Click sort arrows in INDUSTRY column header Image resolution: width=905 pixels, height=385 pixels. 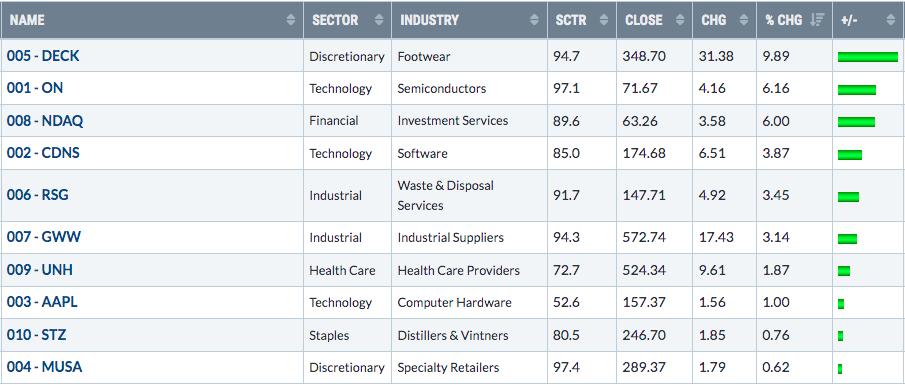tap(534, 20)
